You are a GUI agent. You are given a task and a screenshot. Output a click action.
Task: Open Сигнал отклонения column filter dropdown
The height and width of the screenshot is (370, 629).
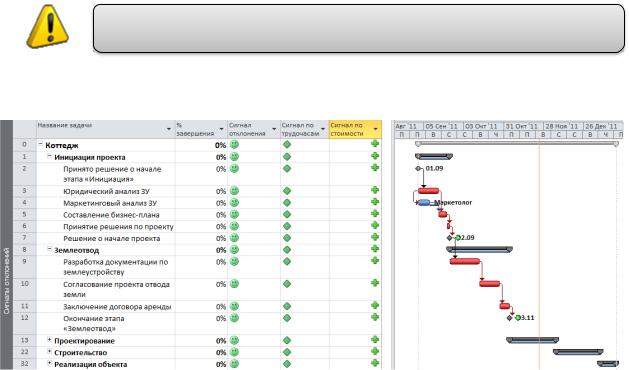click(274, 129)
